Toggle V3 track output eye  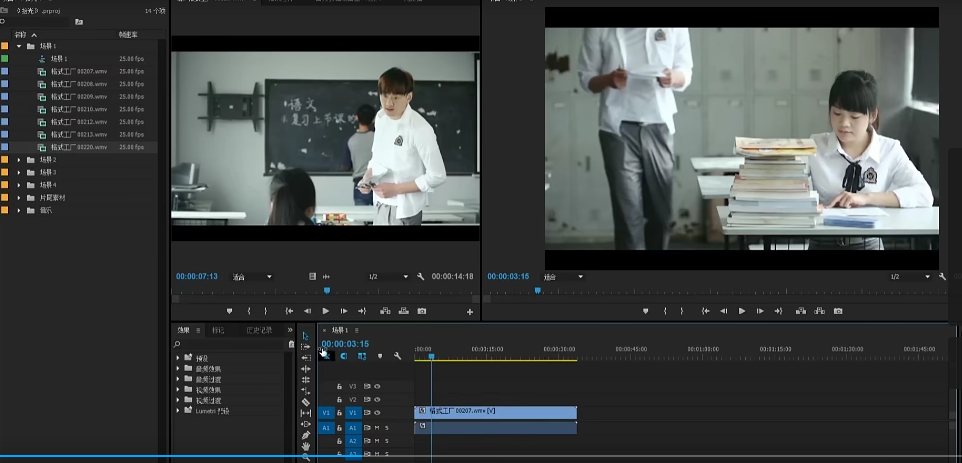(377, 386)
